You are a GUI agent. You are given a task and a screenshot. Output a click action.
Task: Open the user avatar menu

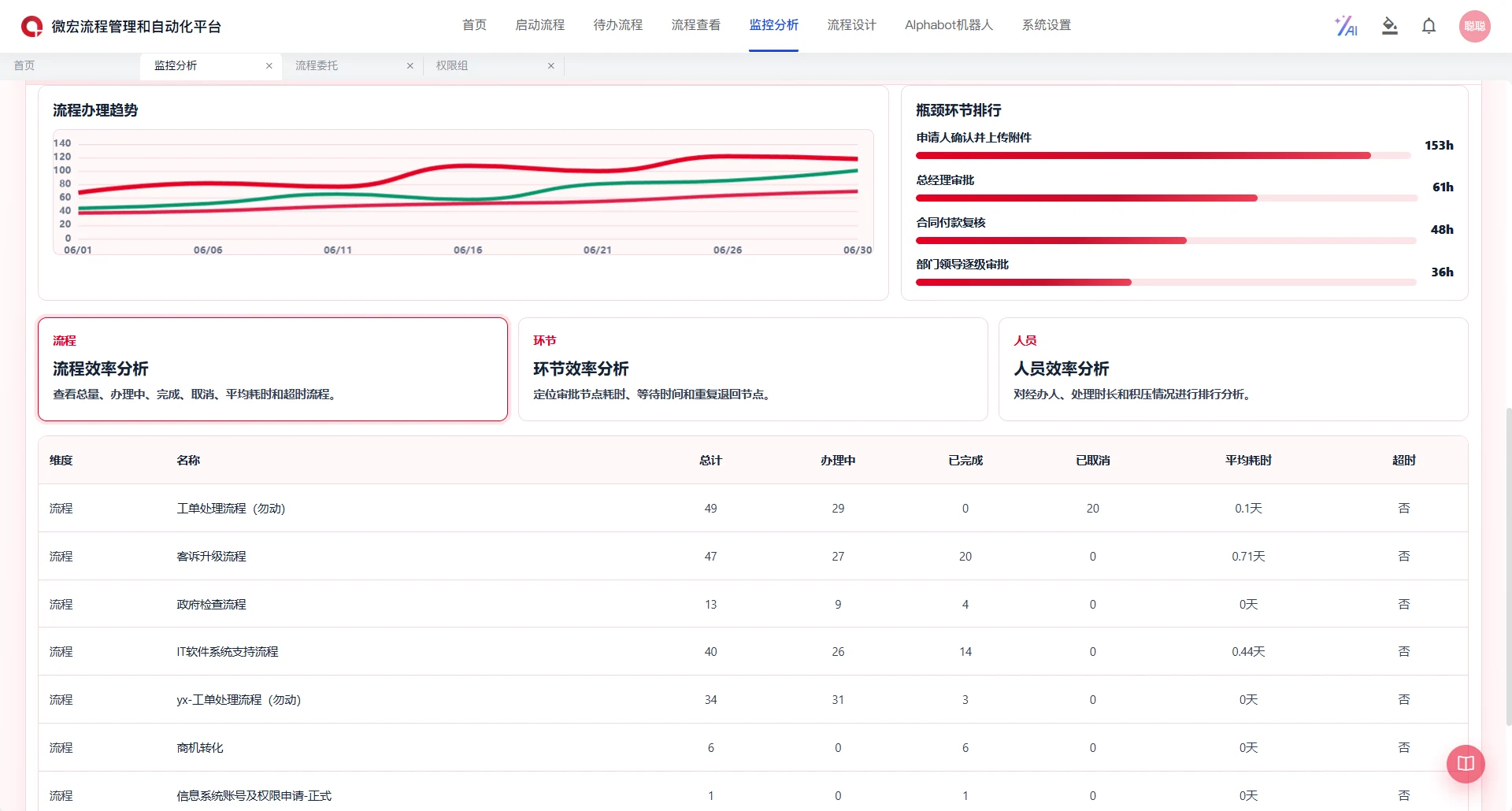[1474, 26]
